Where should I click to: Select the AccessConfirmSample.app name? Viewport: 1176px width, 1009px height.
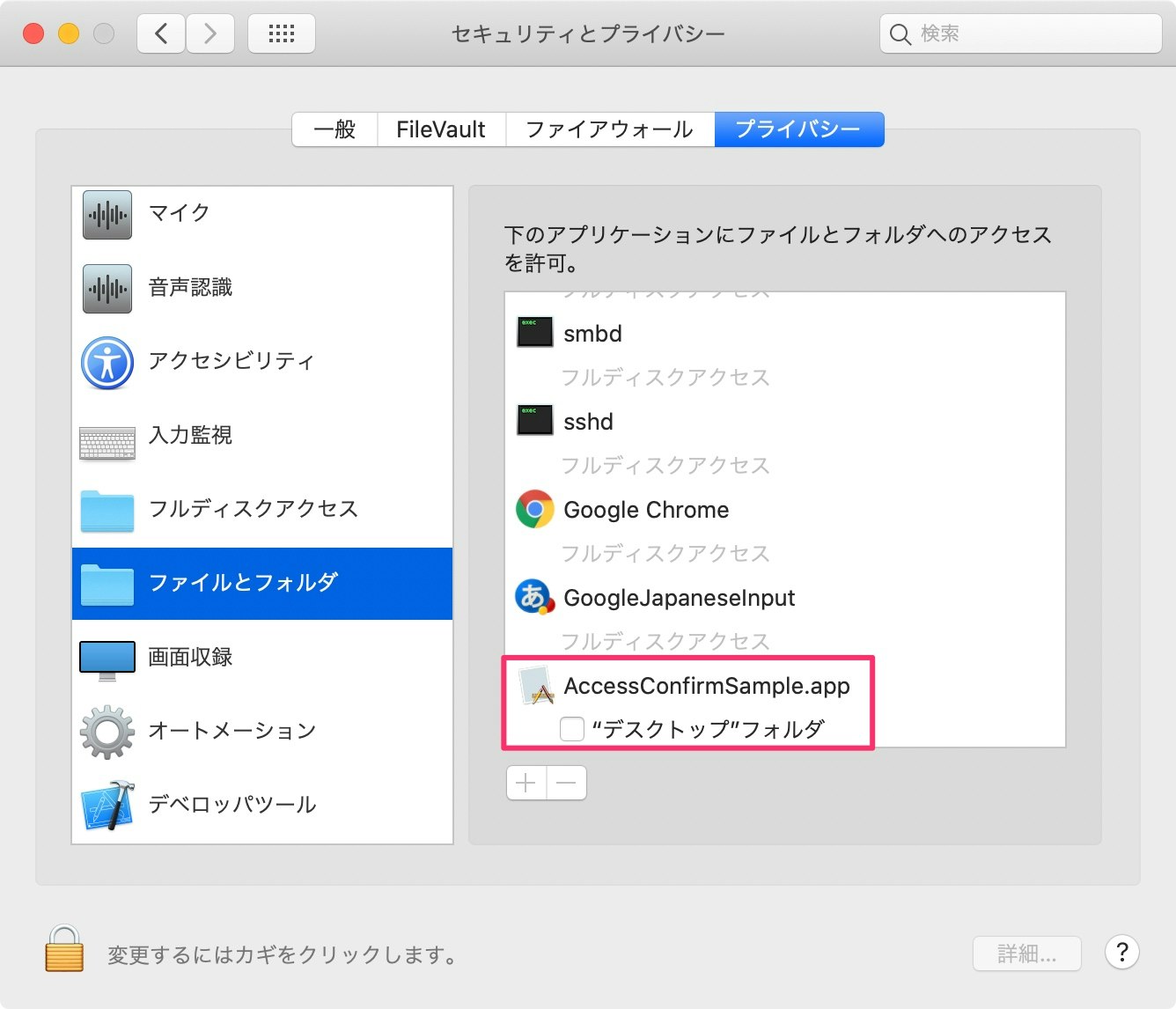(x=708, y=686)
